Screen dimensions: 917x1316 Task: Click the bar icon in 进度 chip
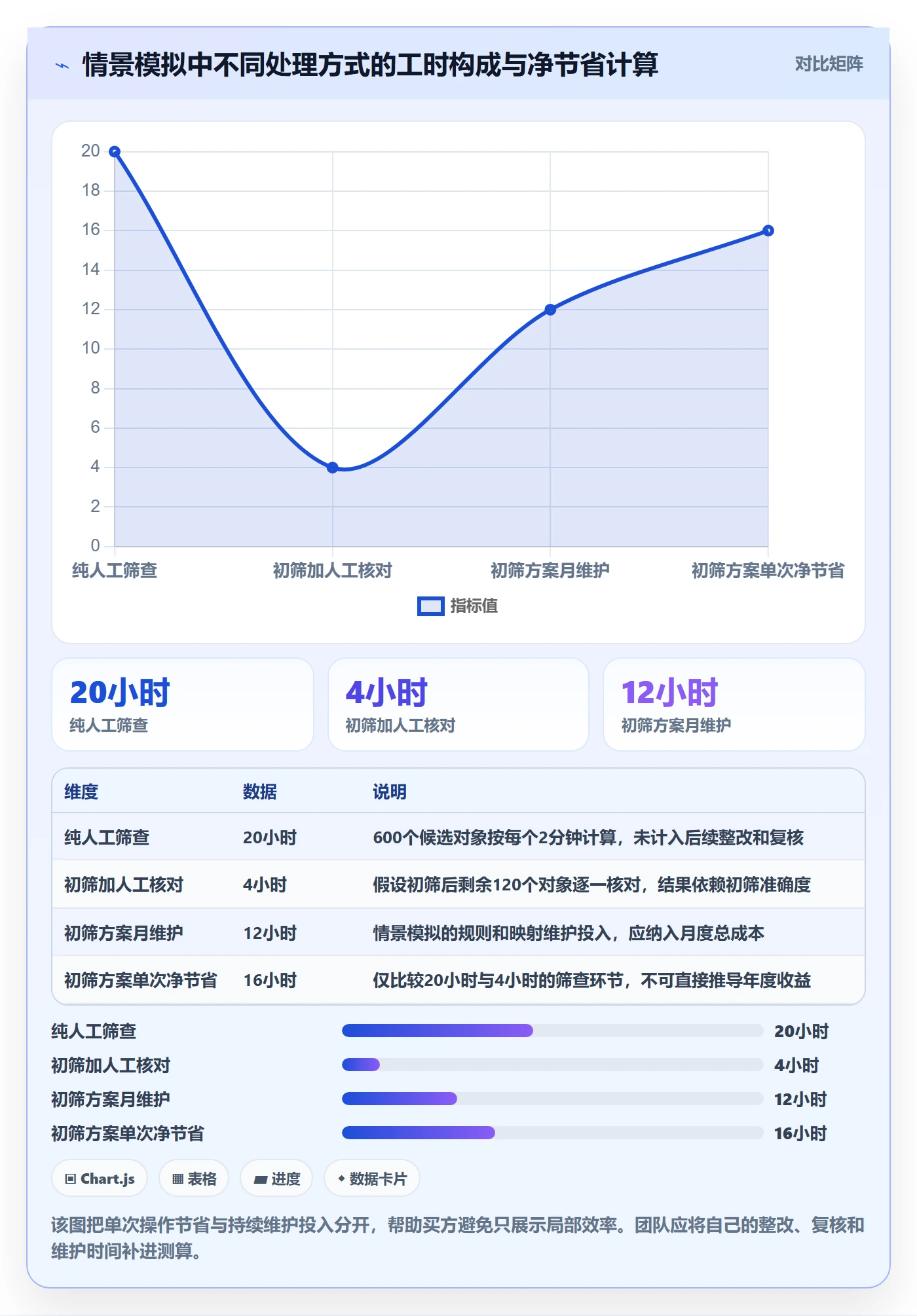[261, 1180]
